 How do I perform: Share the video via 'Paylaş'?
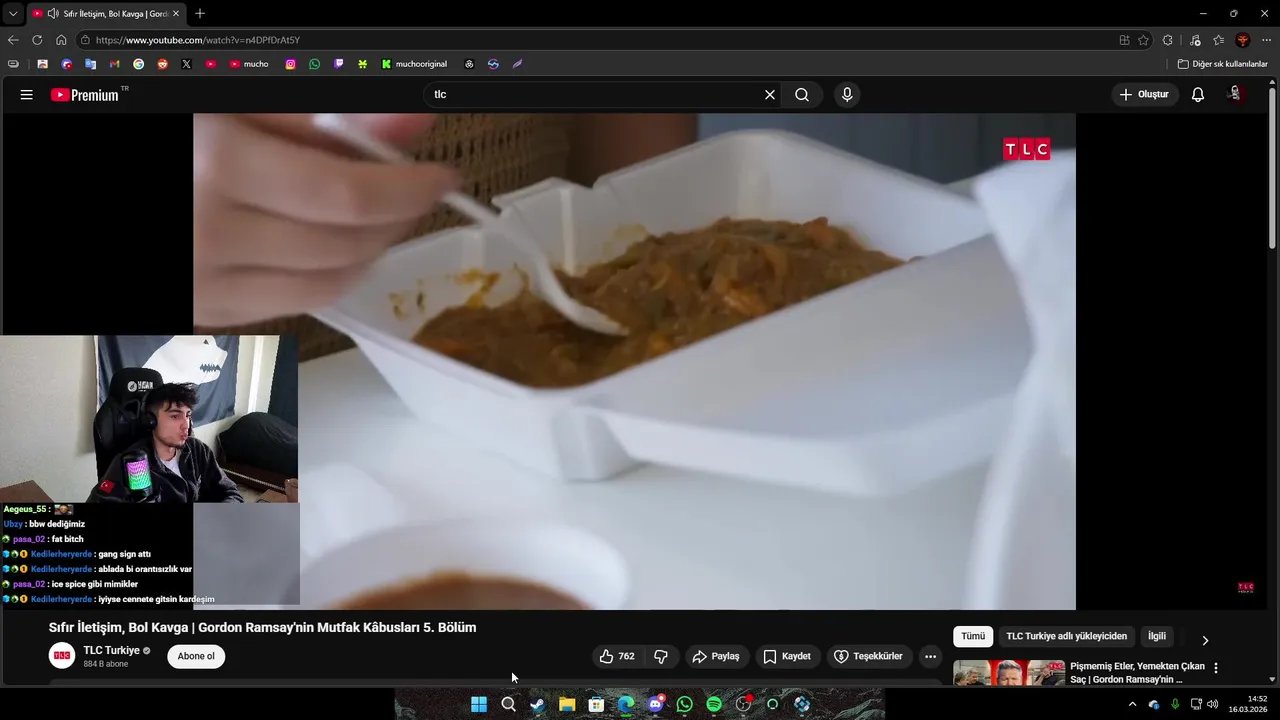click(x=716, y=656)
